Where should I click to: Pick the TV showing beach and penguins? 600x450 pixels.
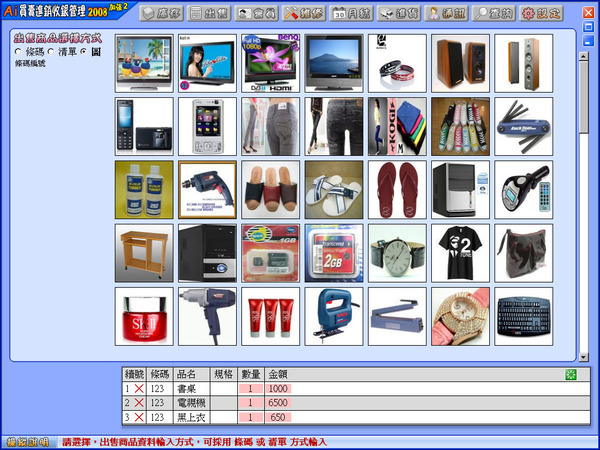coord(144,64)
